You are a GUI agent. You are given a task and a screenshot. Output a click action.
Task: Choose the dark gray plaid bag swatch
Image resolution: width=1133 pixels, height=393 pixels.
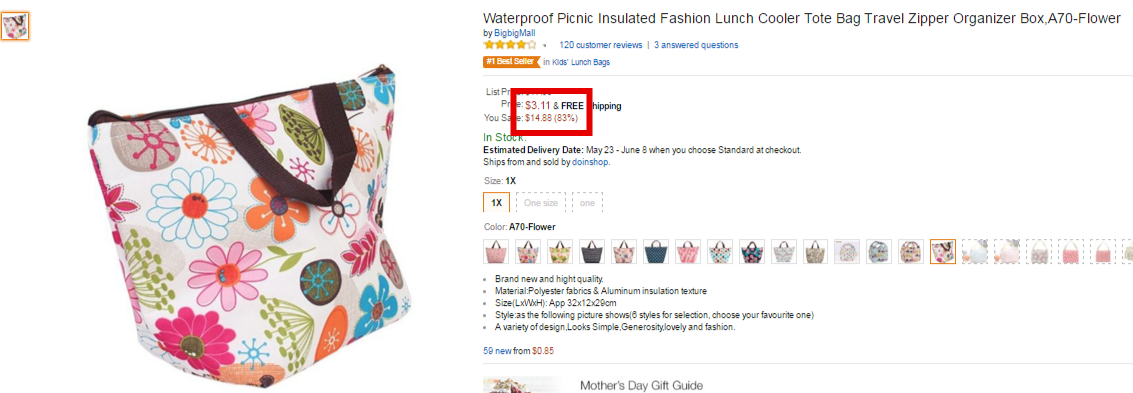tap(592, 251)
